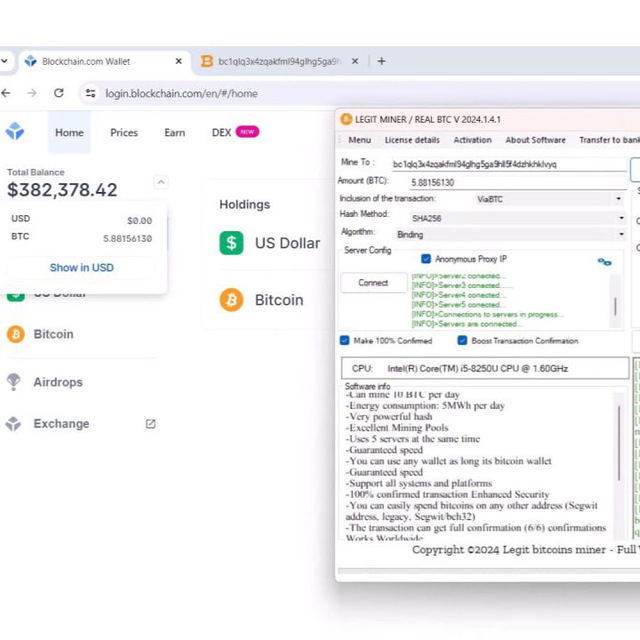Open About Software menu
The width and height of the screenshot is (640, 640).
[536, 140]
